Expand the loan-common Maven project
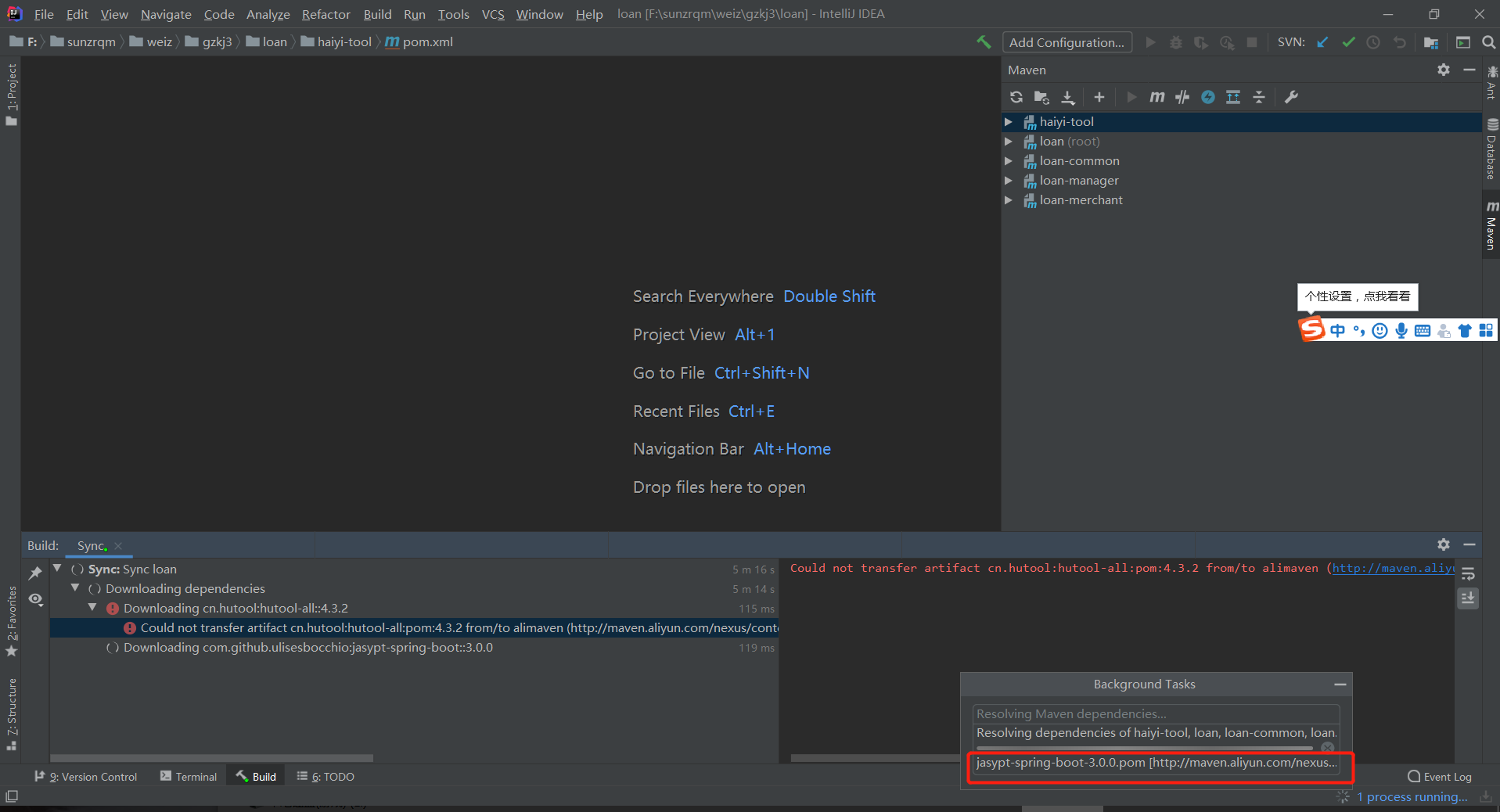This screenshot has height=812, width=1500. click(1009, 161)
